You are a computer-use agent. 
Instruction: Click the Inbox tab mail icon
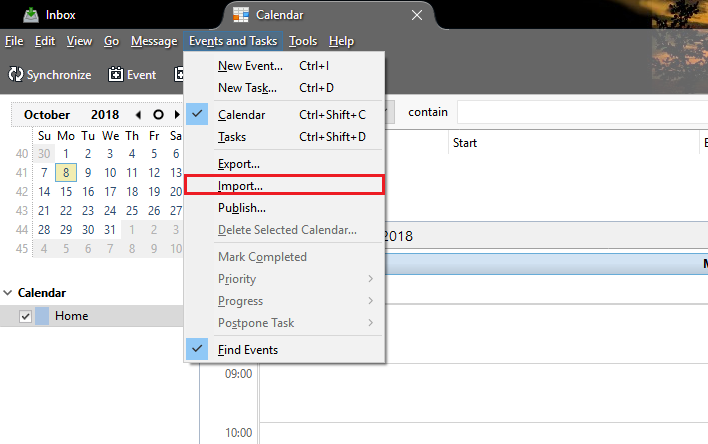[x=31, y=15]
